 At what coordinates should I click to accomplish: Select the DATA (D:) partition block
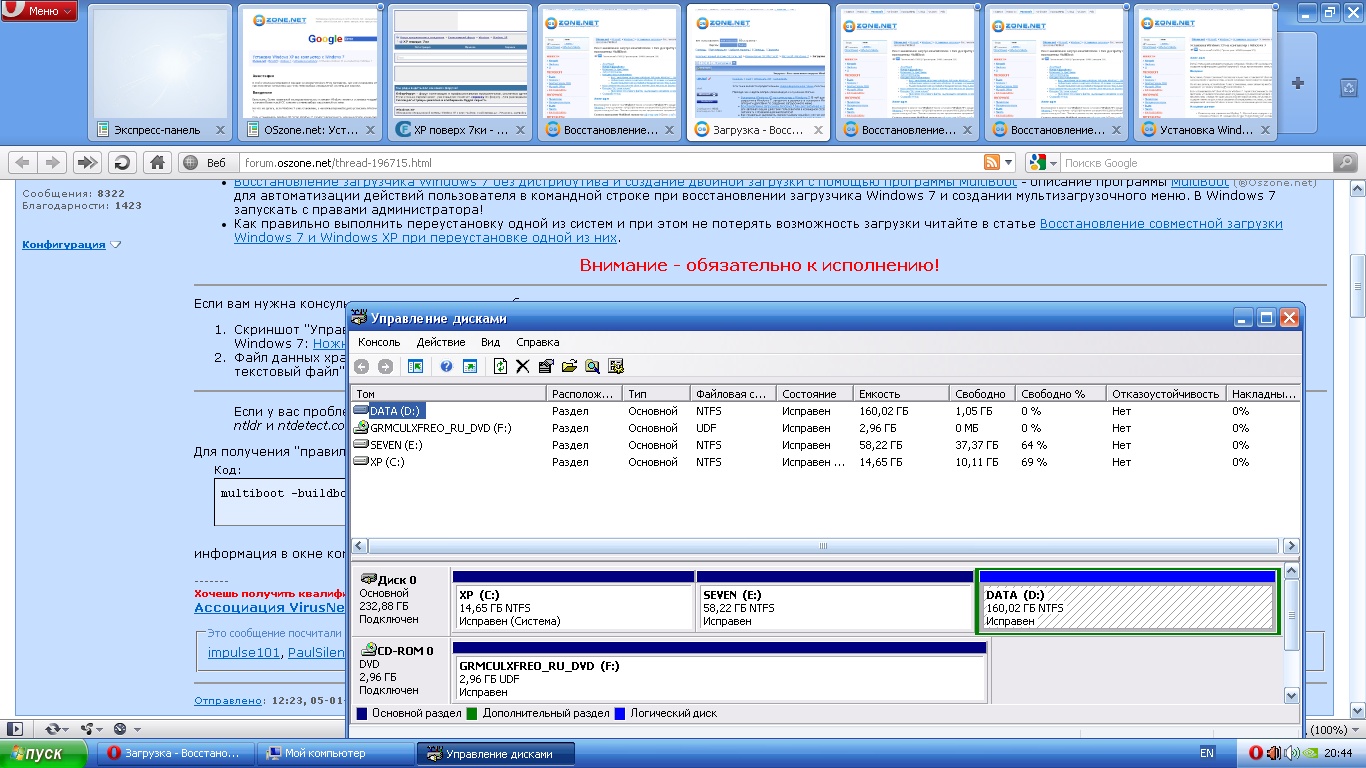point(1127,607)
